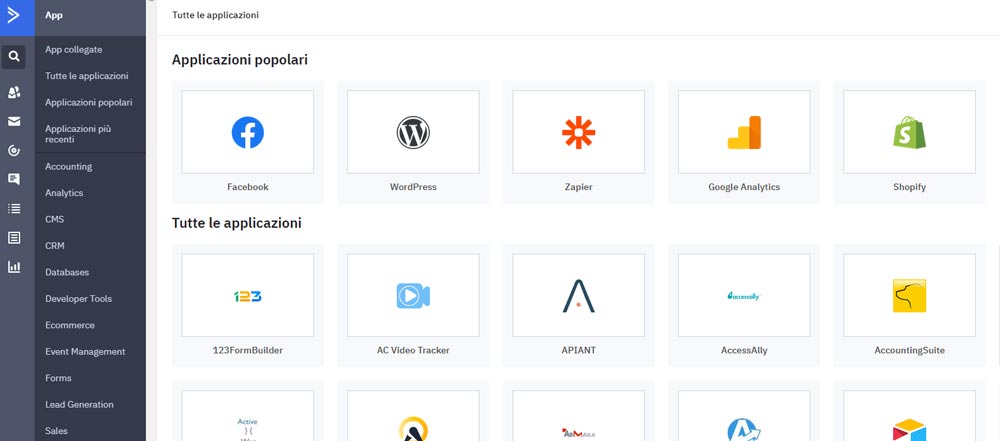Open the search magnifier in sidebar
1000x441 pixels.
coord(14,57)
